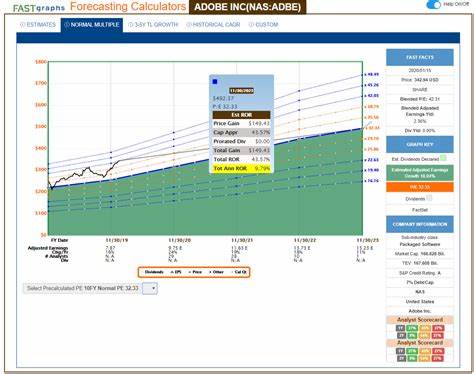Switch to the Custom tab
474x374 pixels.
click(263, 25)
